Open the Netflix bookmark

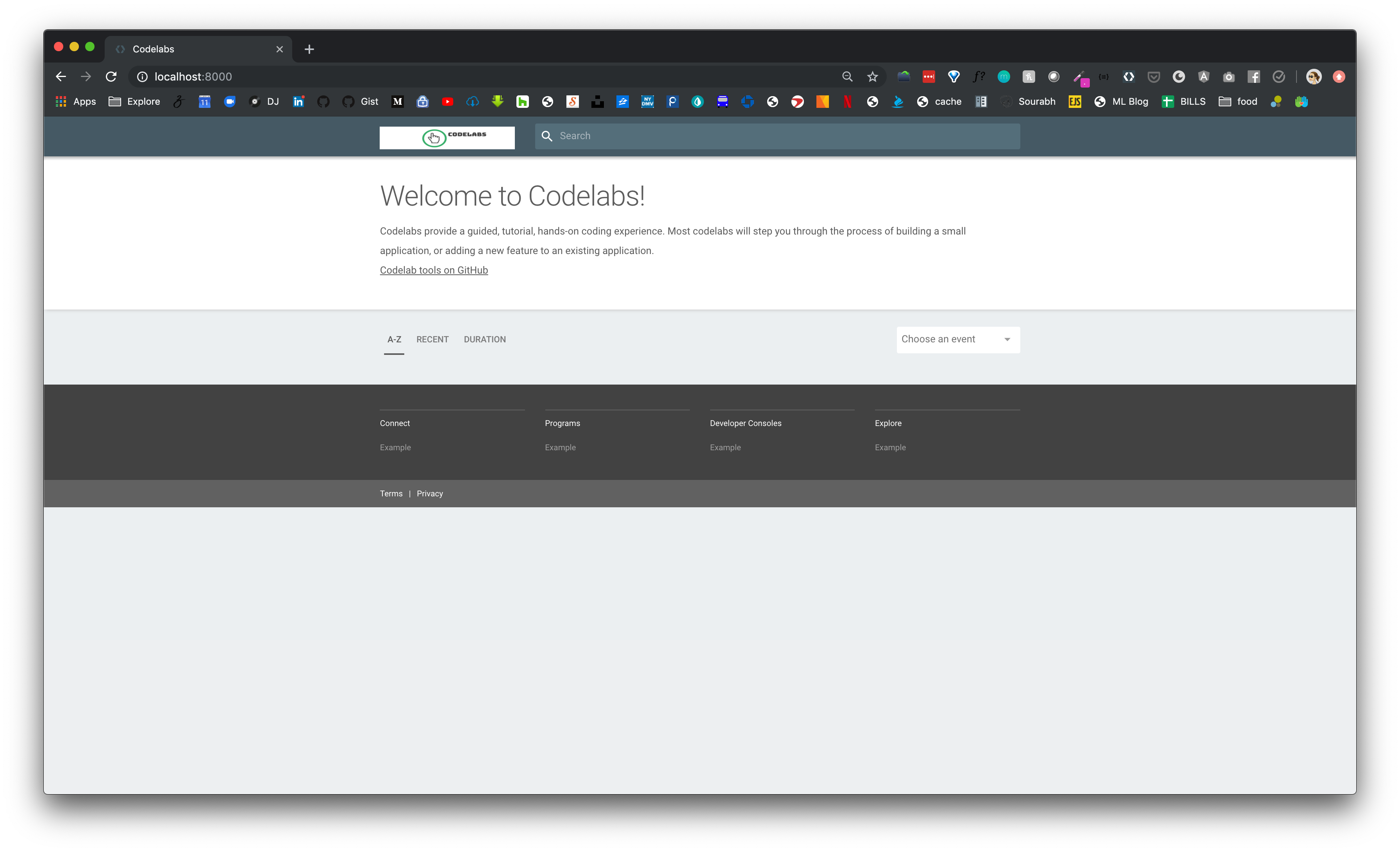pos(847,101)
